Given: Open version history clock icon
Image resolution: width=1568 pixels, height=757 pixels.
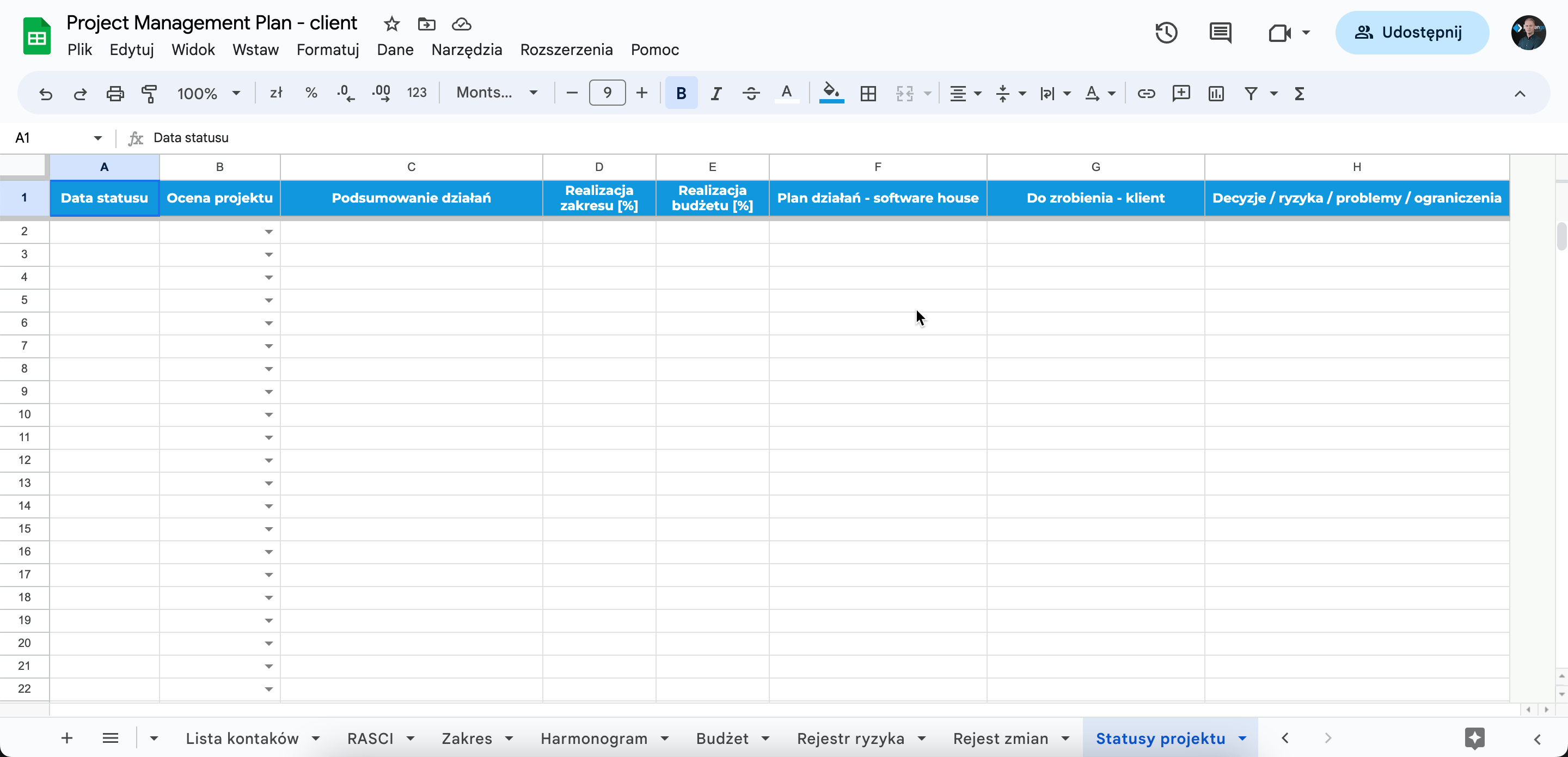Looking at the screenshot, I should (x=1166, y=32).
